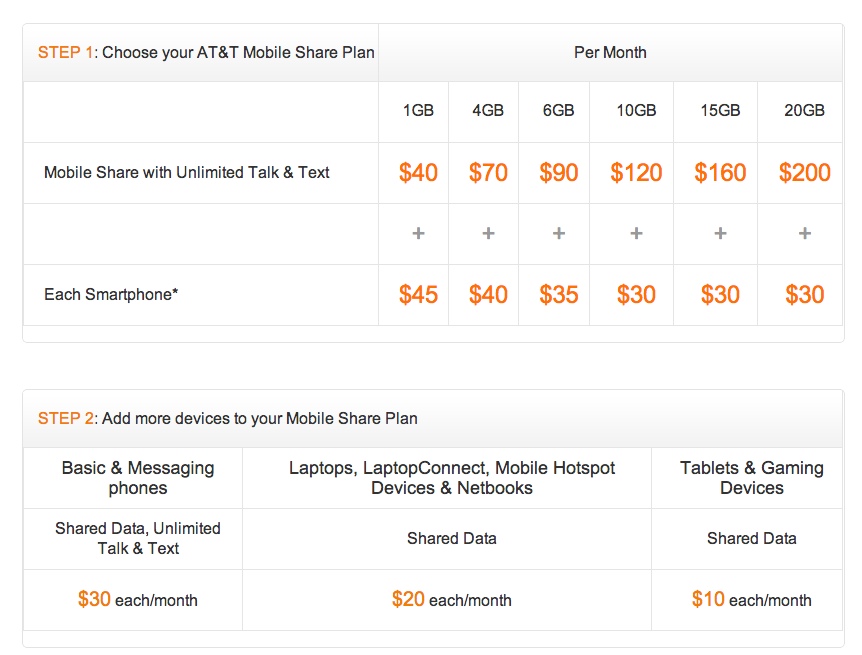Choose the $40 Mobile Share price

click(x=418, y=172)
